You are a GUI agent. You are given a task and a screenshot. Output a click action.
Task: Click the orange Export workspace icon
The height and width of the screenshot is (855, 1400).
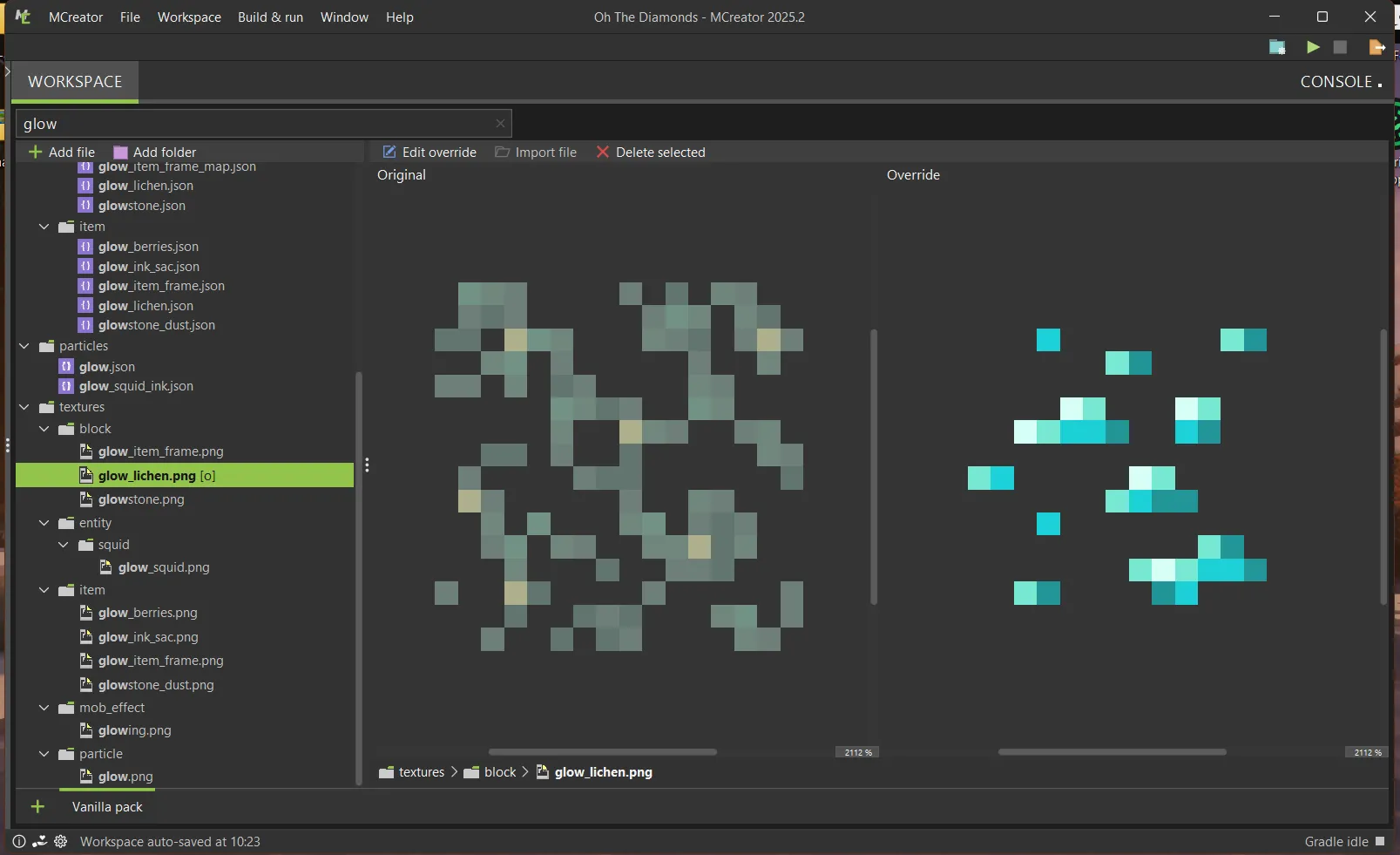[x=1376, y=47]
